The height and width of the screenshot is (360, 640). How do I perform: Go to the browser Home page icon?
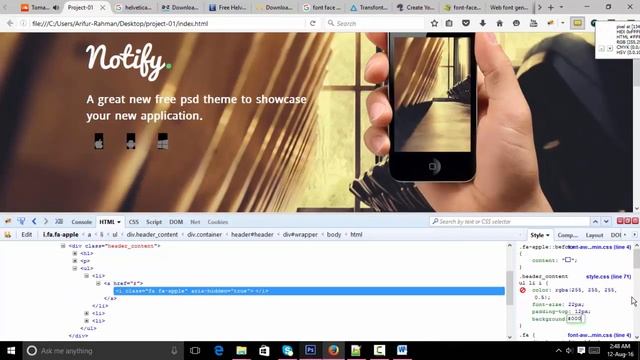pyautogui.click(x=499, y=24)
